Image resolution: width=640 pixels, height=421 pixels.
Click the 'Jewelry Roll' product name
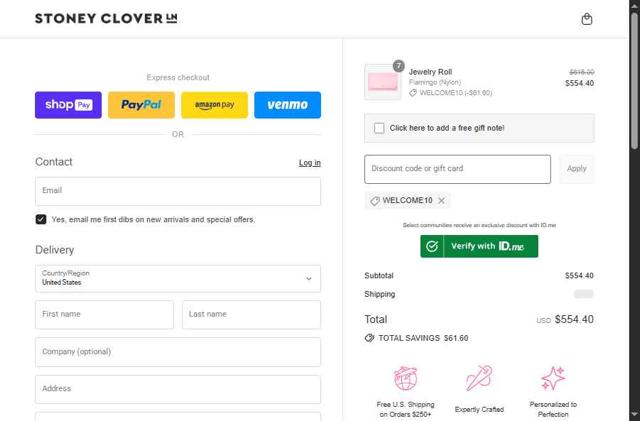coord(430,72)
